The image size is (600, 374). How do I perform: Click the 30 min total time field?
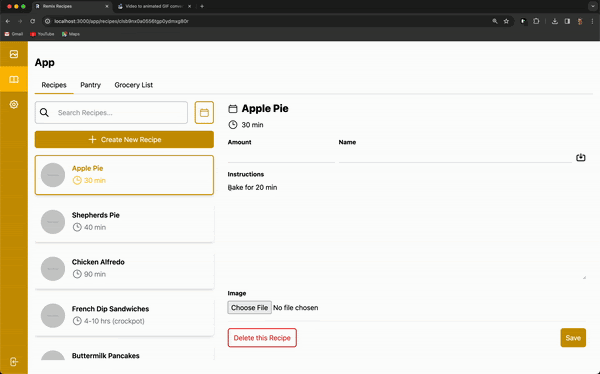253,125
